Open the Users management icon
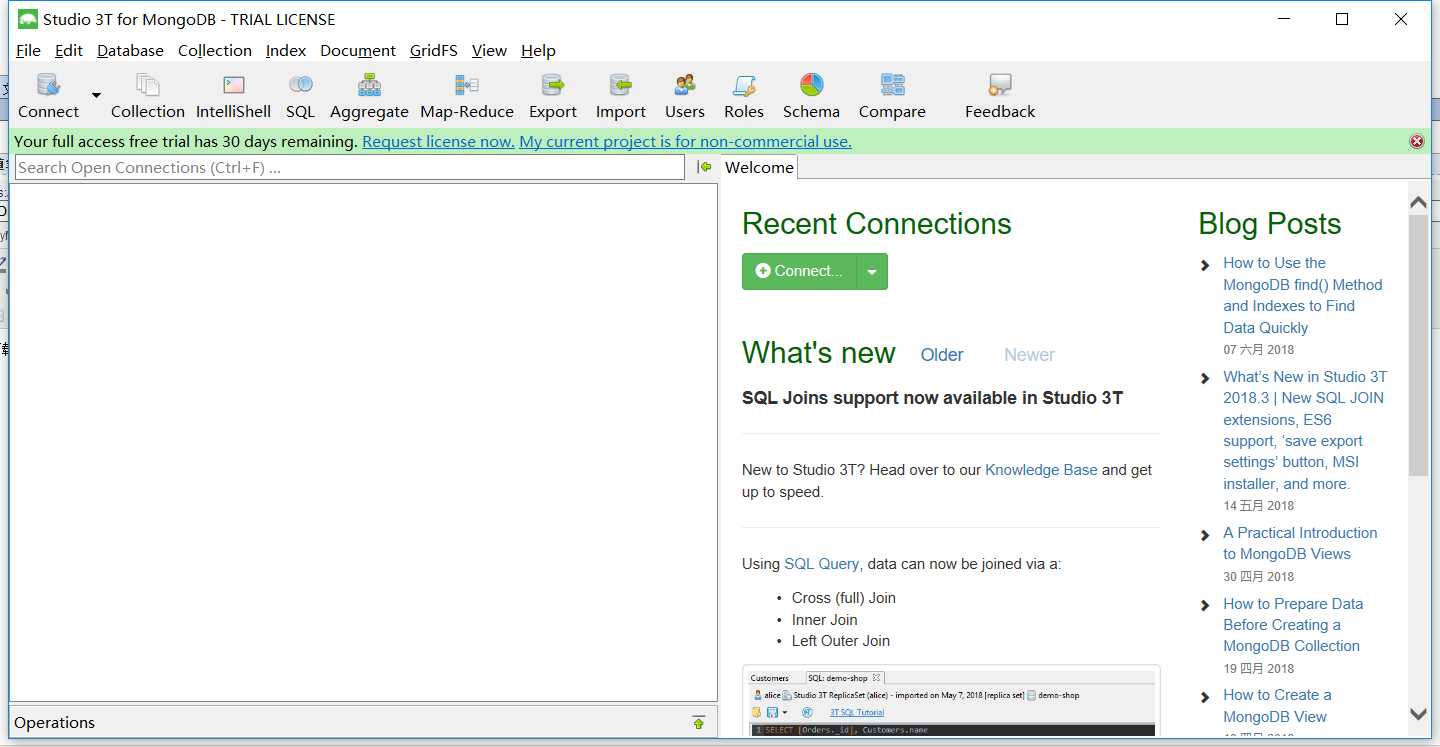Viewport: 1440px width, 747px height. click(x=685, y=85)
